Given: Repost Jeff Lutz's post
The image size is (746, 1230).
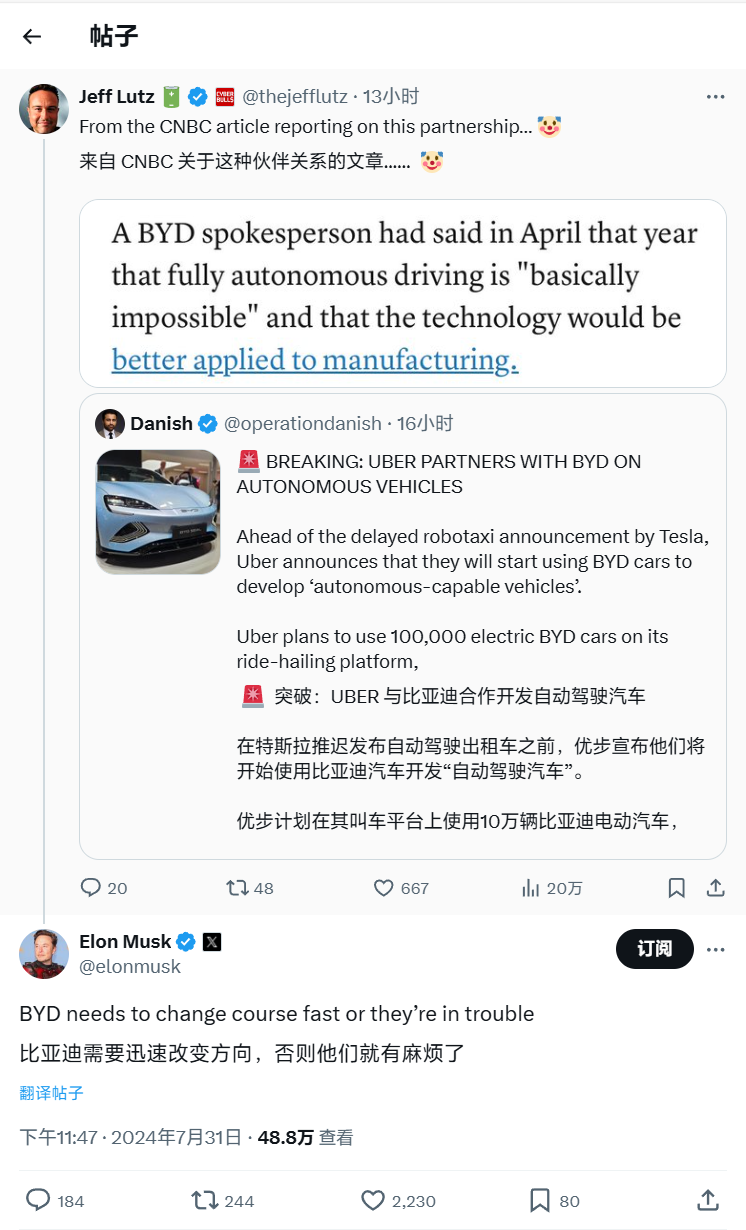Looking at the screenshot, I should [237, 888].
